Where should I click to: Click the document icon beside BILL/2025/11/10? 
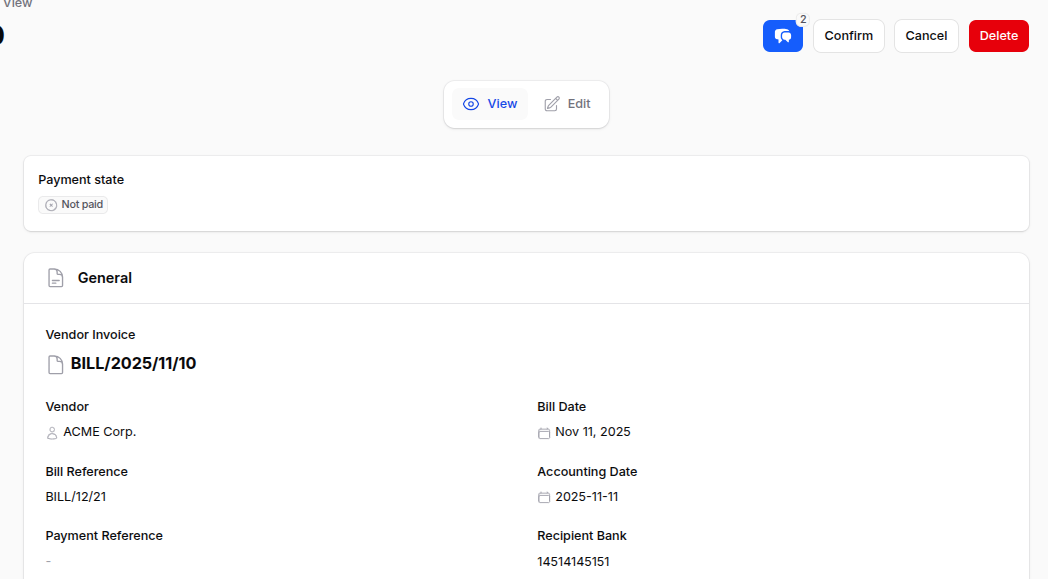(x=56, y=364)
